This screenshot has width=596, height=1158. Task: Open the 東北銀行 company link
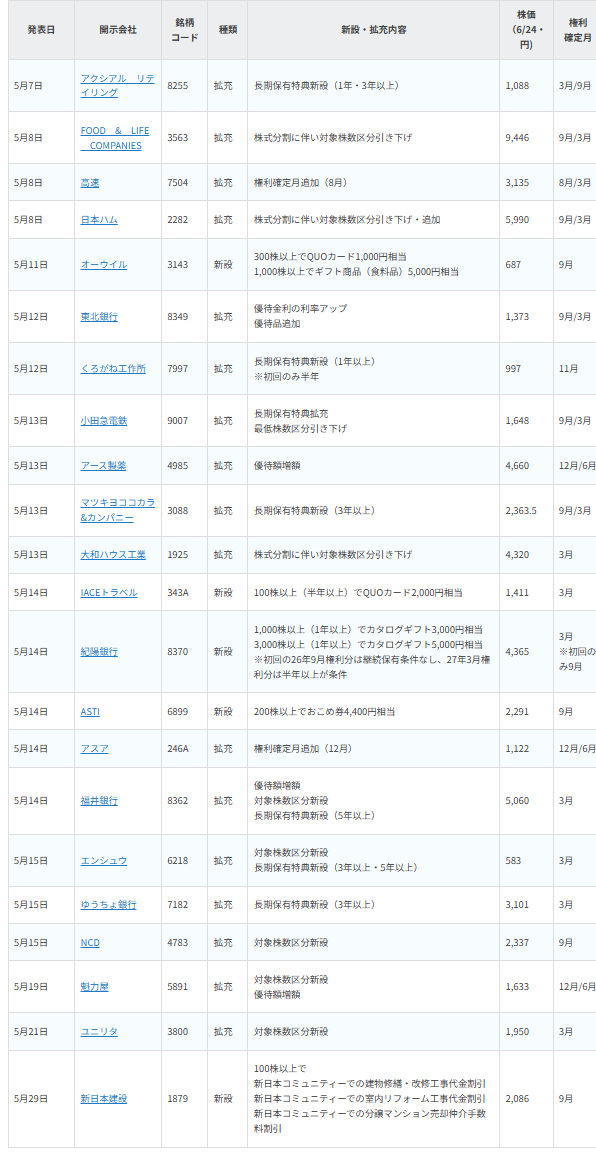pos(99,317)
